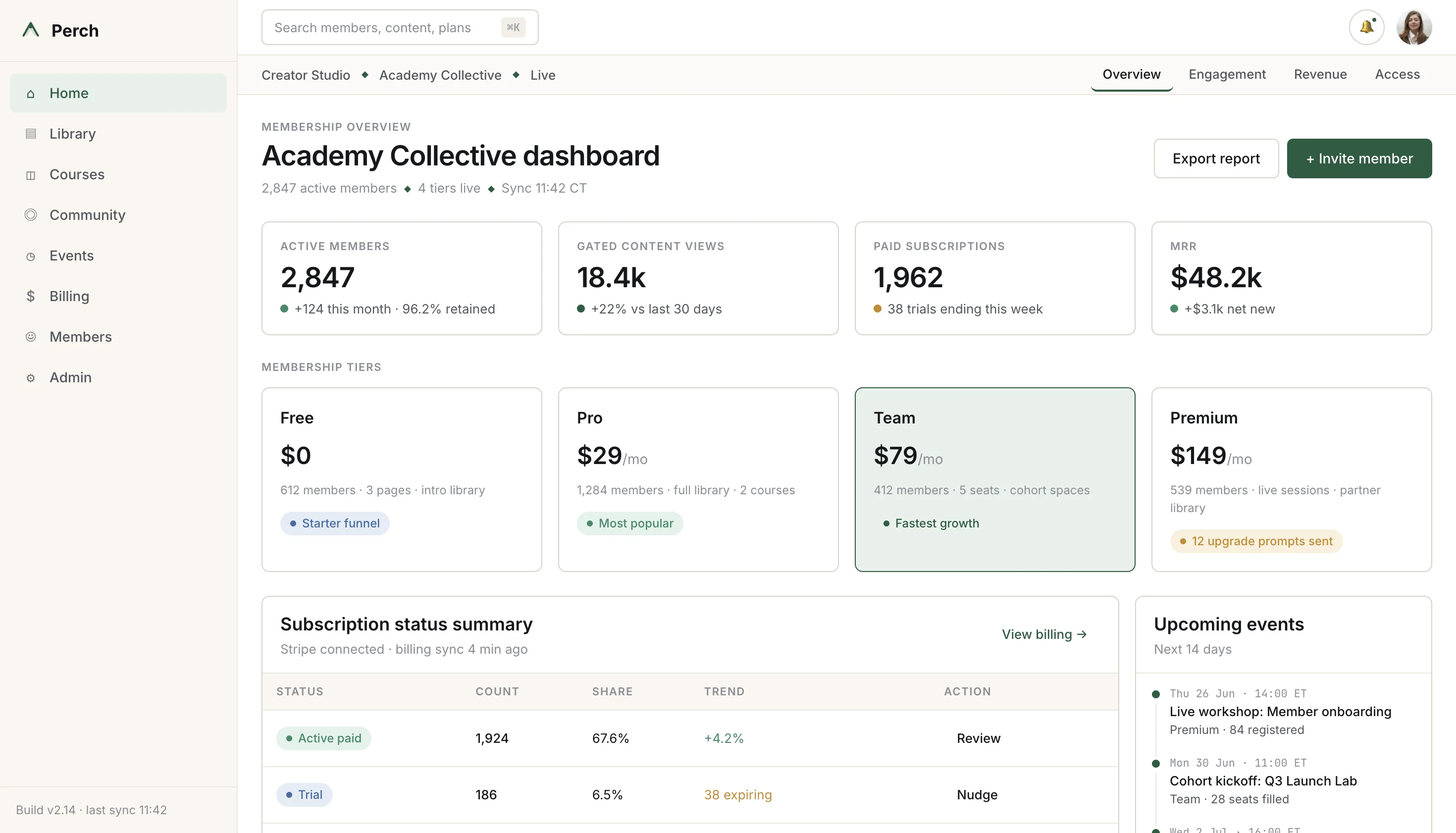The image size is (1456, 833).
Task: Click Build v2.14 status text
Action: click(92, 811)
